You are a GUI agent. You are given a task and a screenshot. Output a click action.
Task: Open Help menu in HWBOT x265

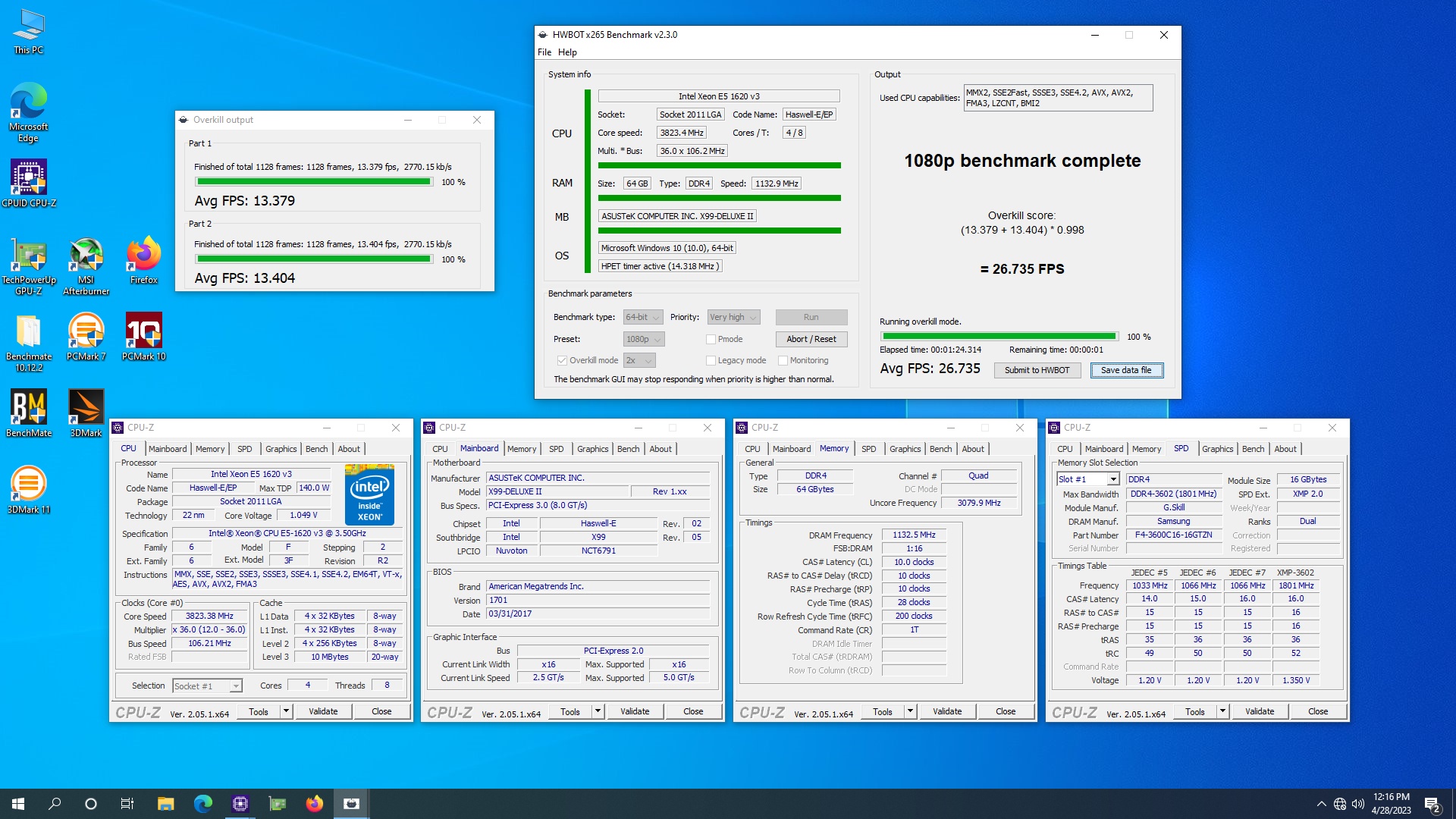pos(567,52)
